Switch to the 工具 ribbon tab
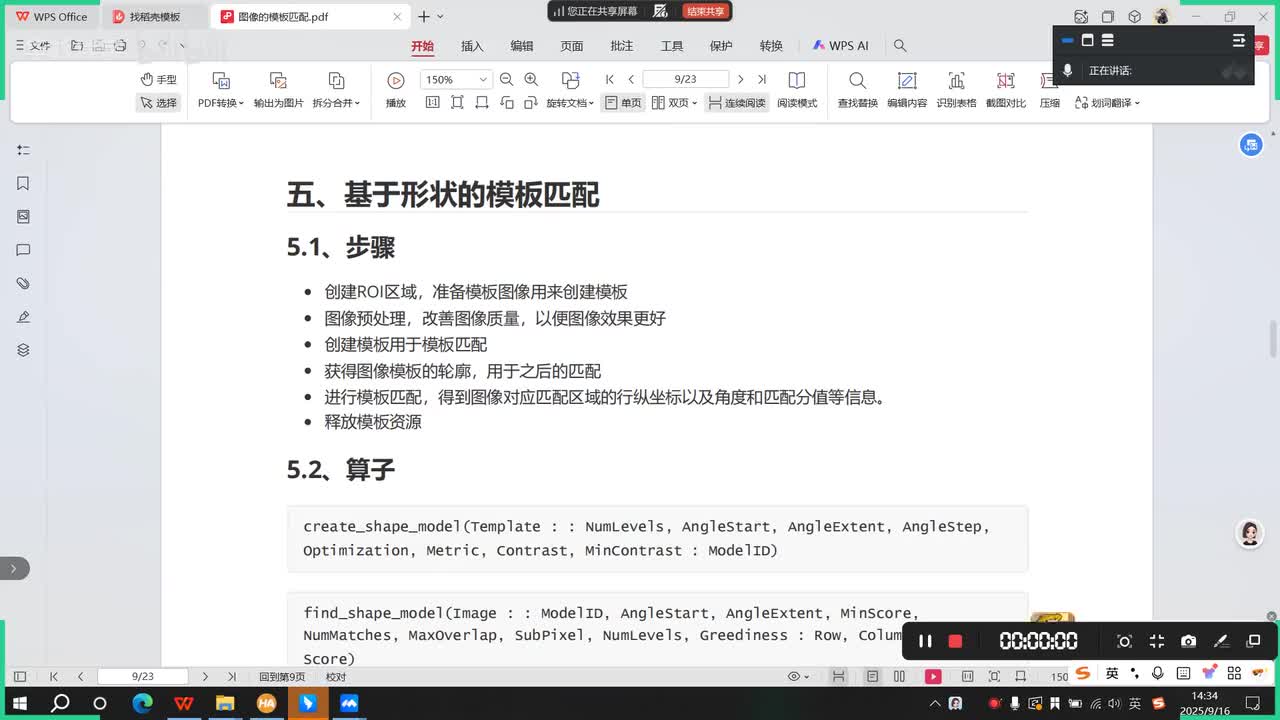This screenshot has width=1280, height=720. tap(672, 46)
